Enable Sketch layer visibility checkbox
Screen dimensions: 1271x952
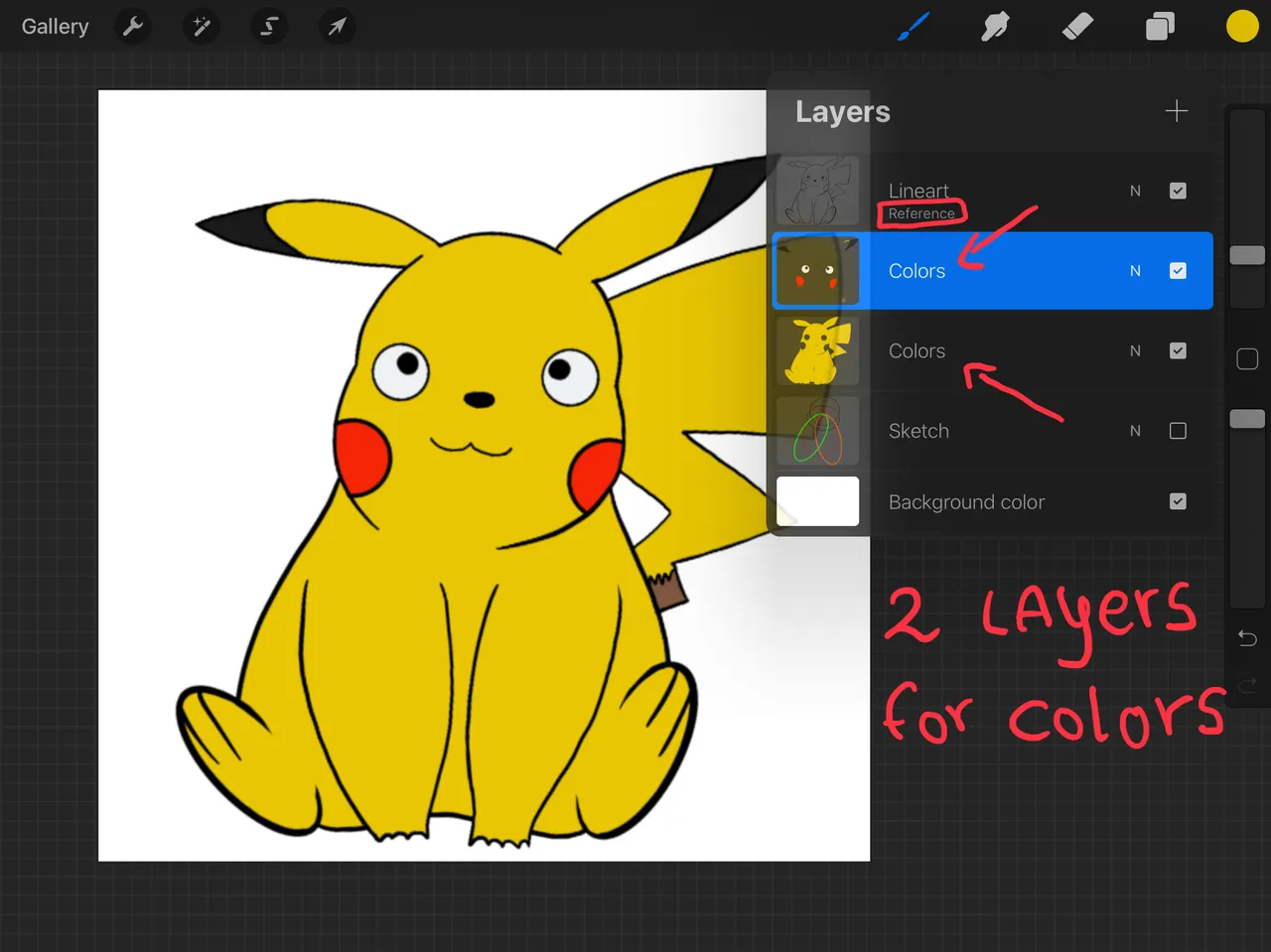(x=1178, y=431)
